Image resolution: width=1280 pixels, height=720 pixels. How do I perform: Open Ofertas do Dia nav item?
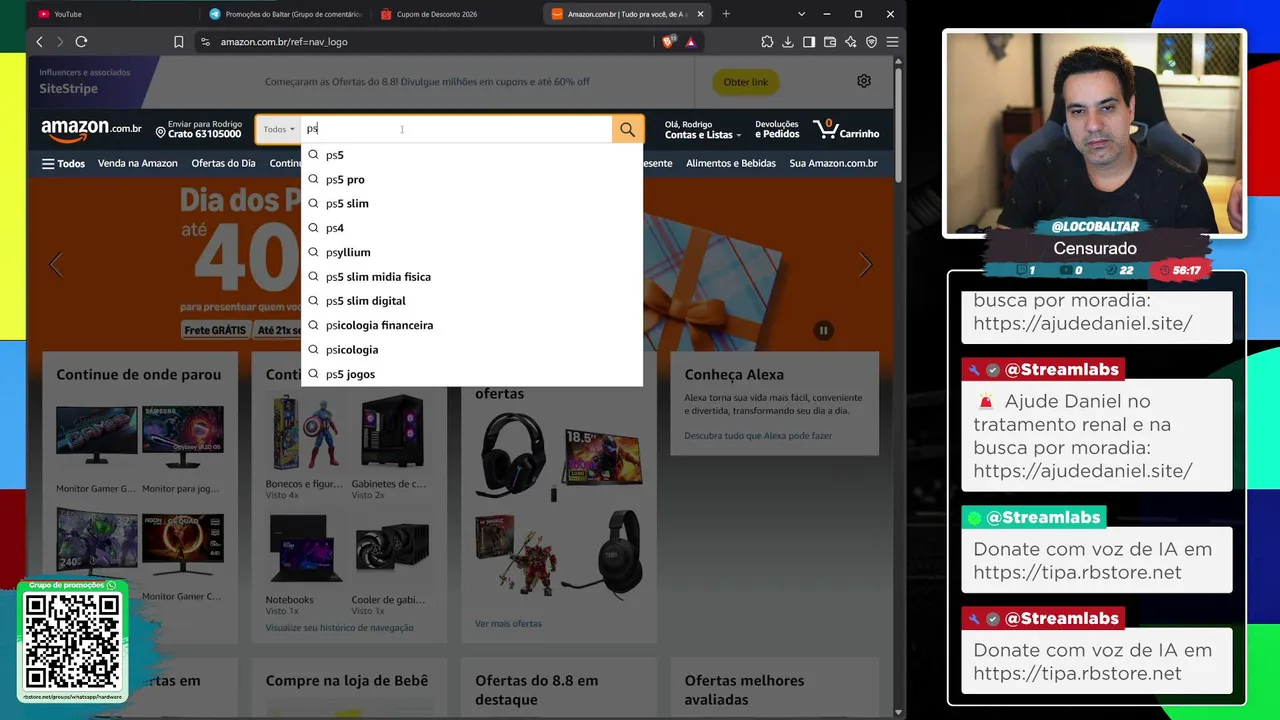(223, 163)
